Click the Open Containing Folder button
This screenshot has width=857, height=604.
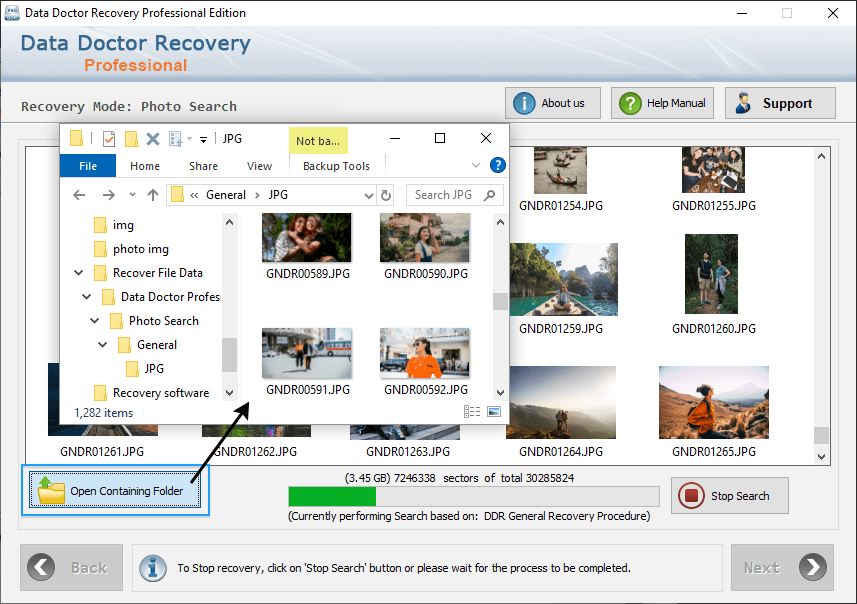tap(115, 490)
